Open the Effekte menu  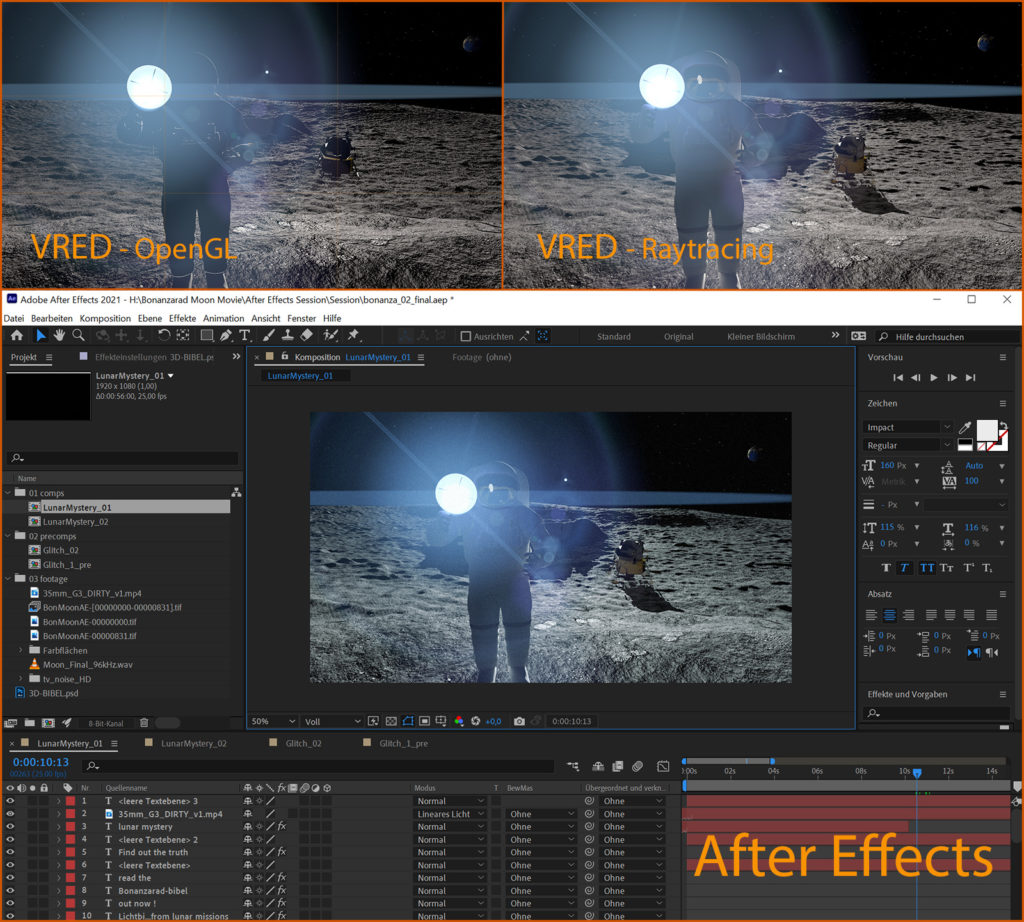click(x=182, y=319)
